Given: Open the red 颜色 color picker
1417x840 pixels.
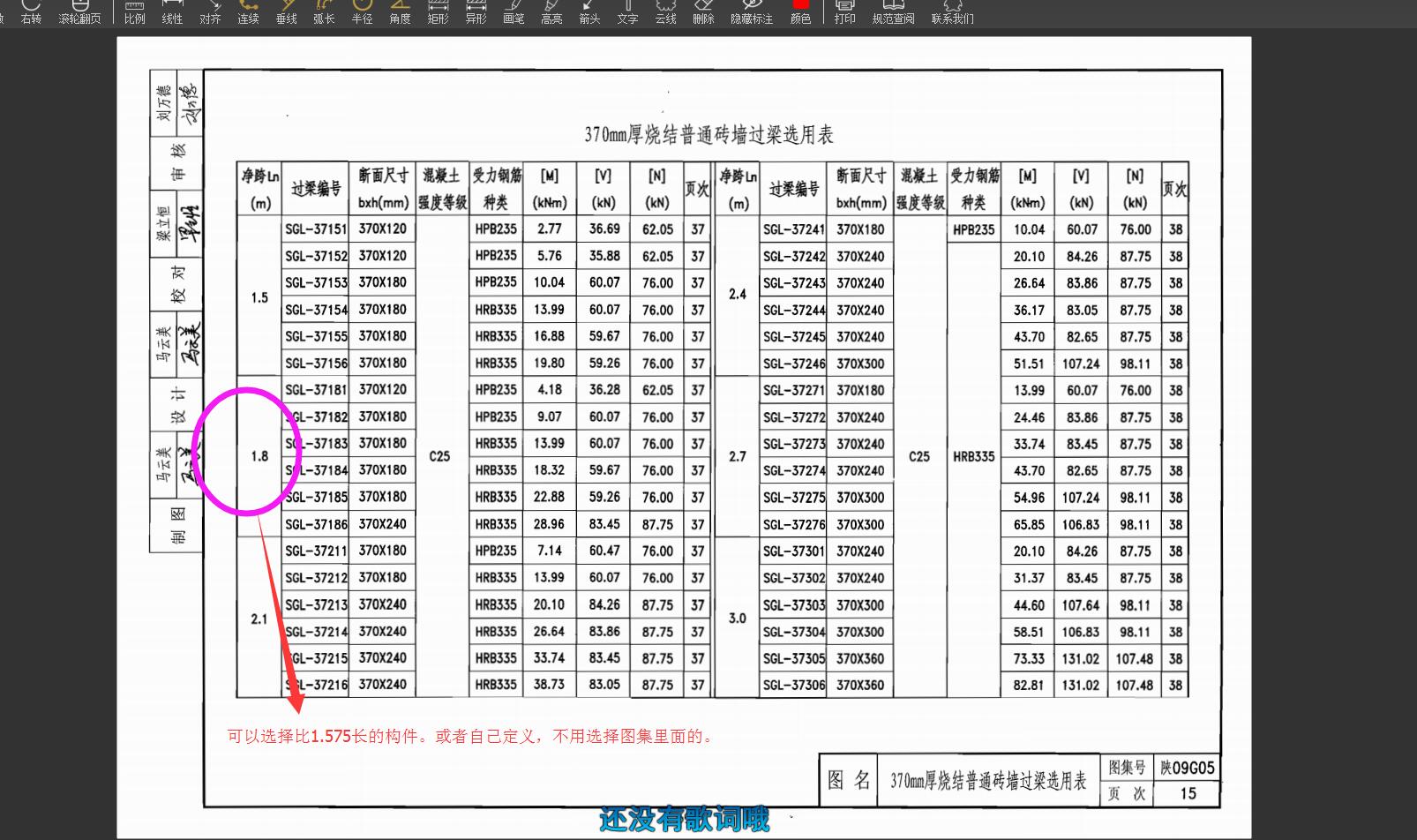Looking at the screenshot, I should point(800,12).
